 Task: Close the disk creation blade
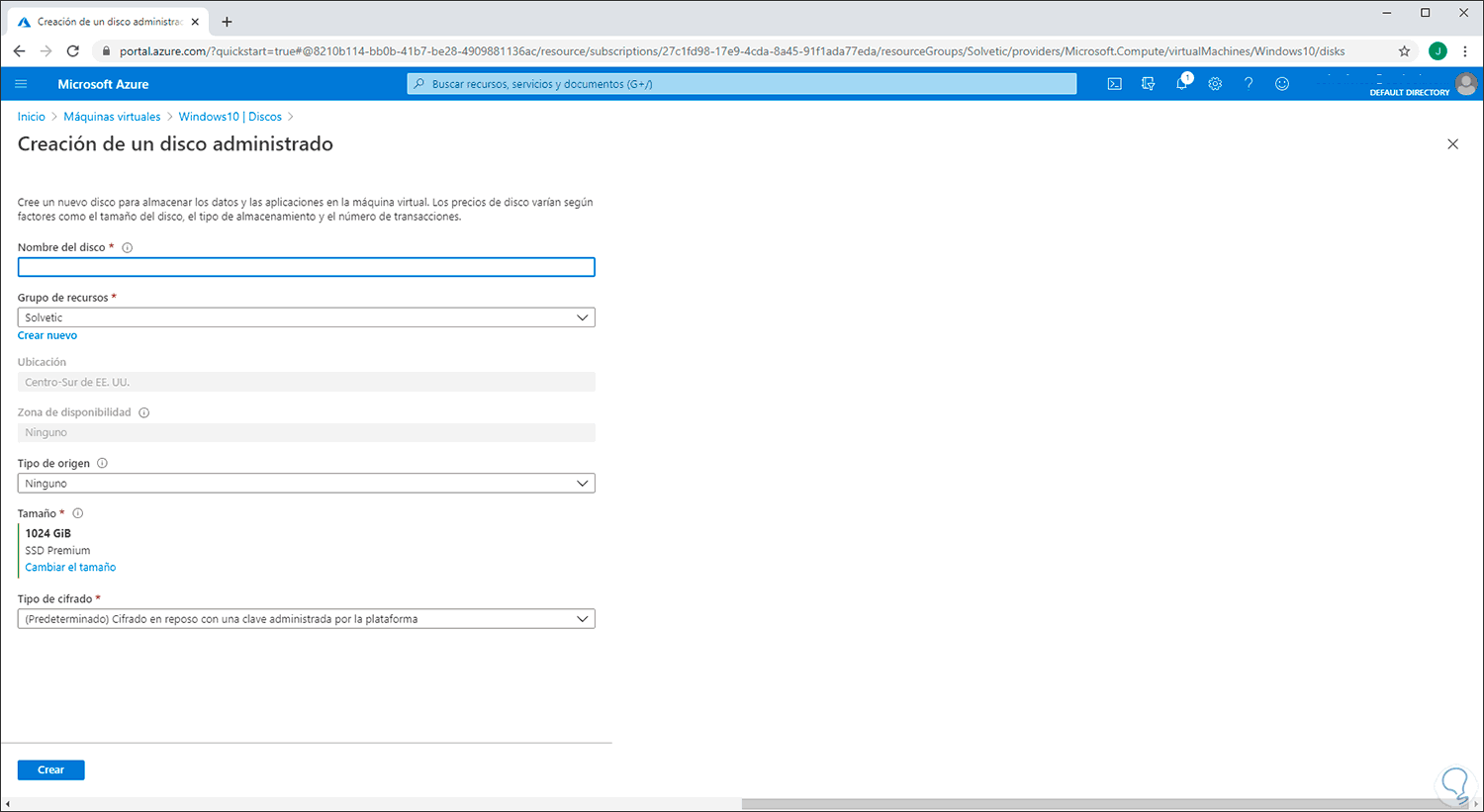(1452, 144)
